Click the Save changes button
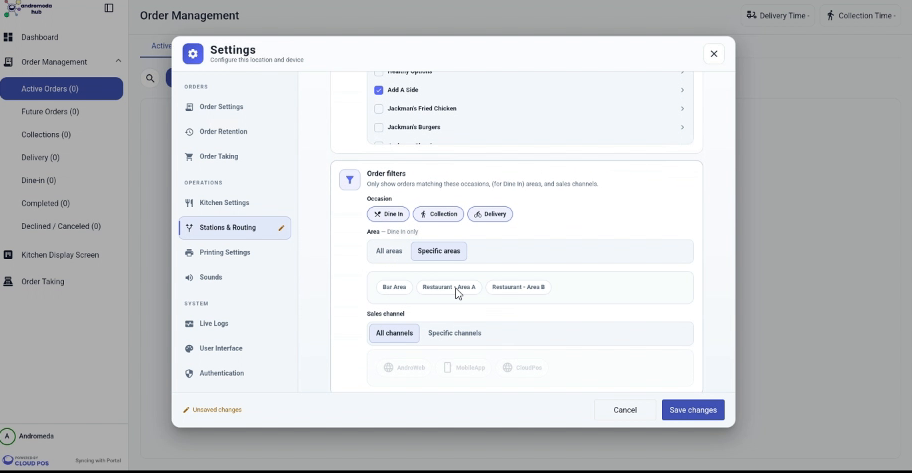 [x=693, y=410]
